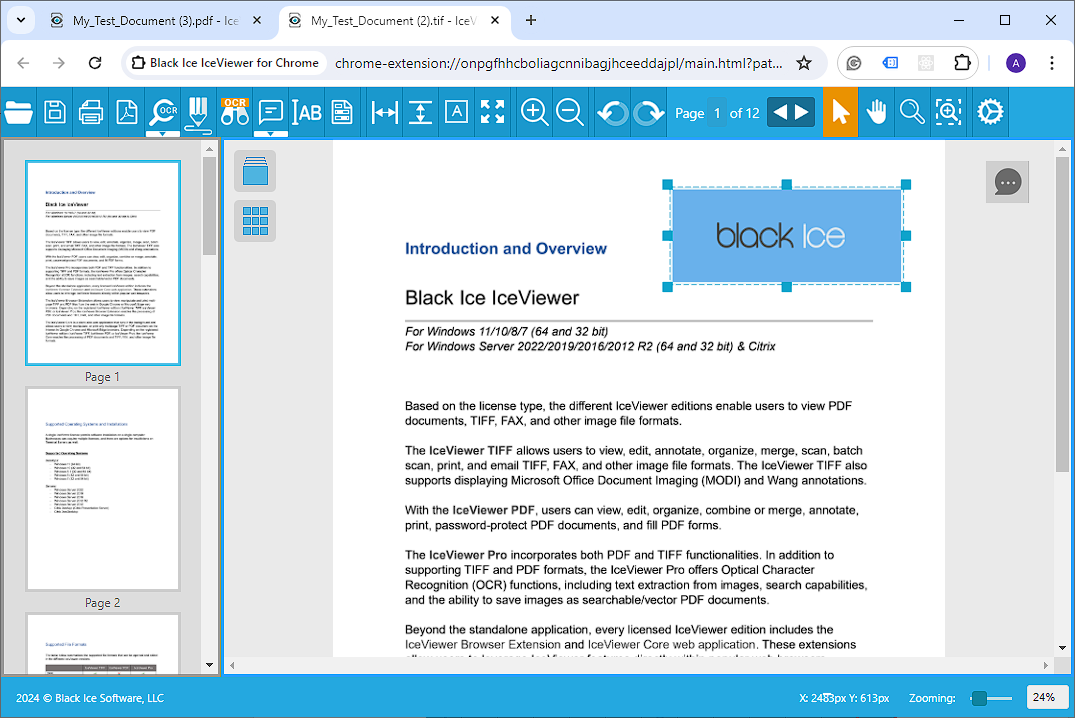Bookmark page with star icon
This screenshot has width=1075, height=718.
pyautogui.click(x=804, y=63)
